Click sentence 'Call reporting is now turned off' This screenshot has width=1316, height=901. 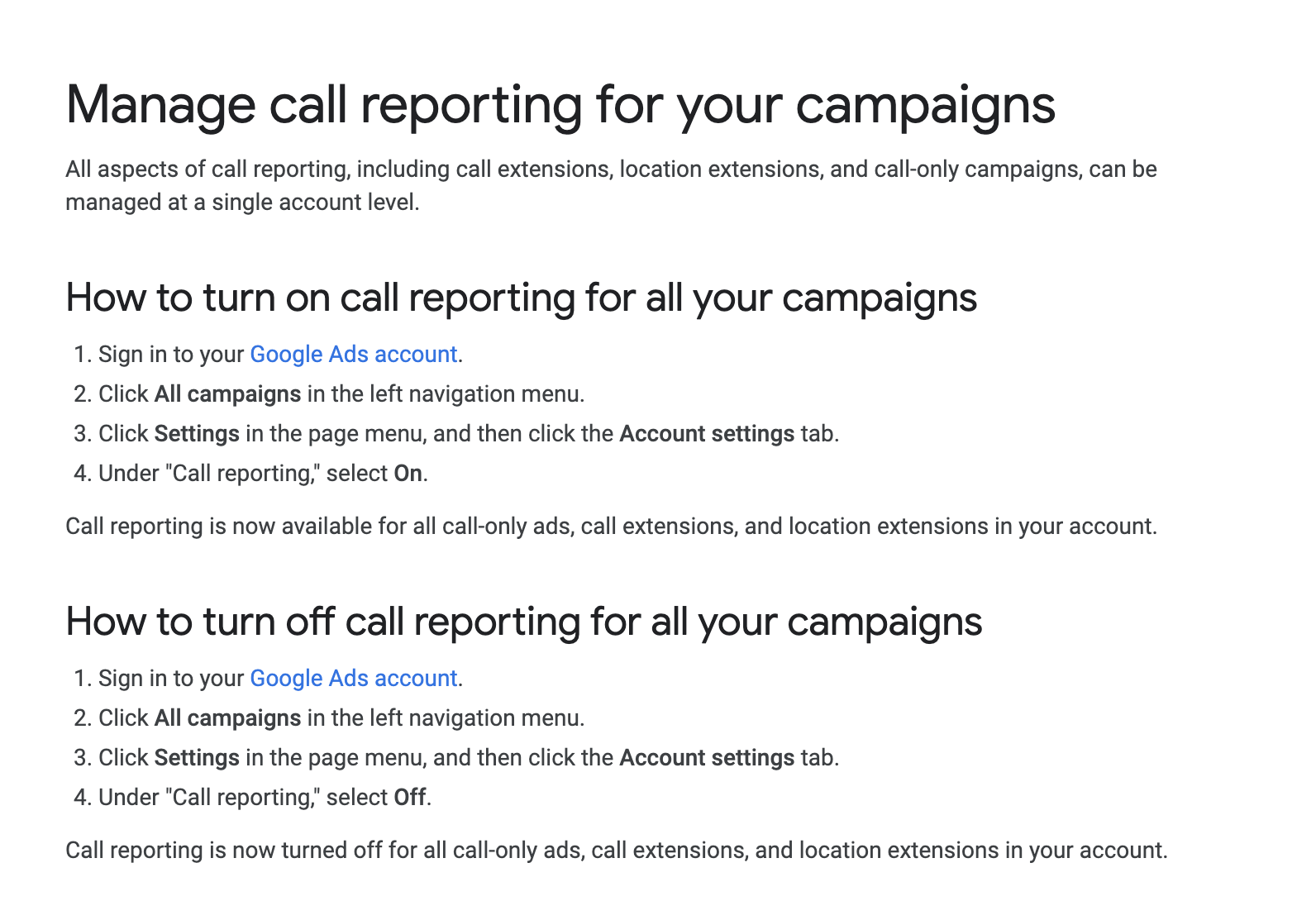(x=617, y=851)
